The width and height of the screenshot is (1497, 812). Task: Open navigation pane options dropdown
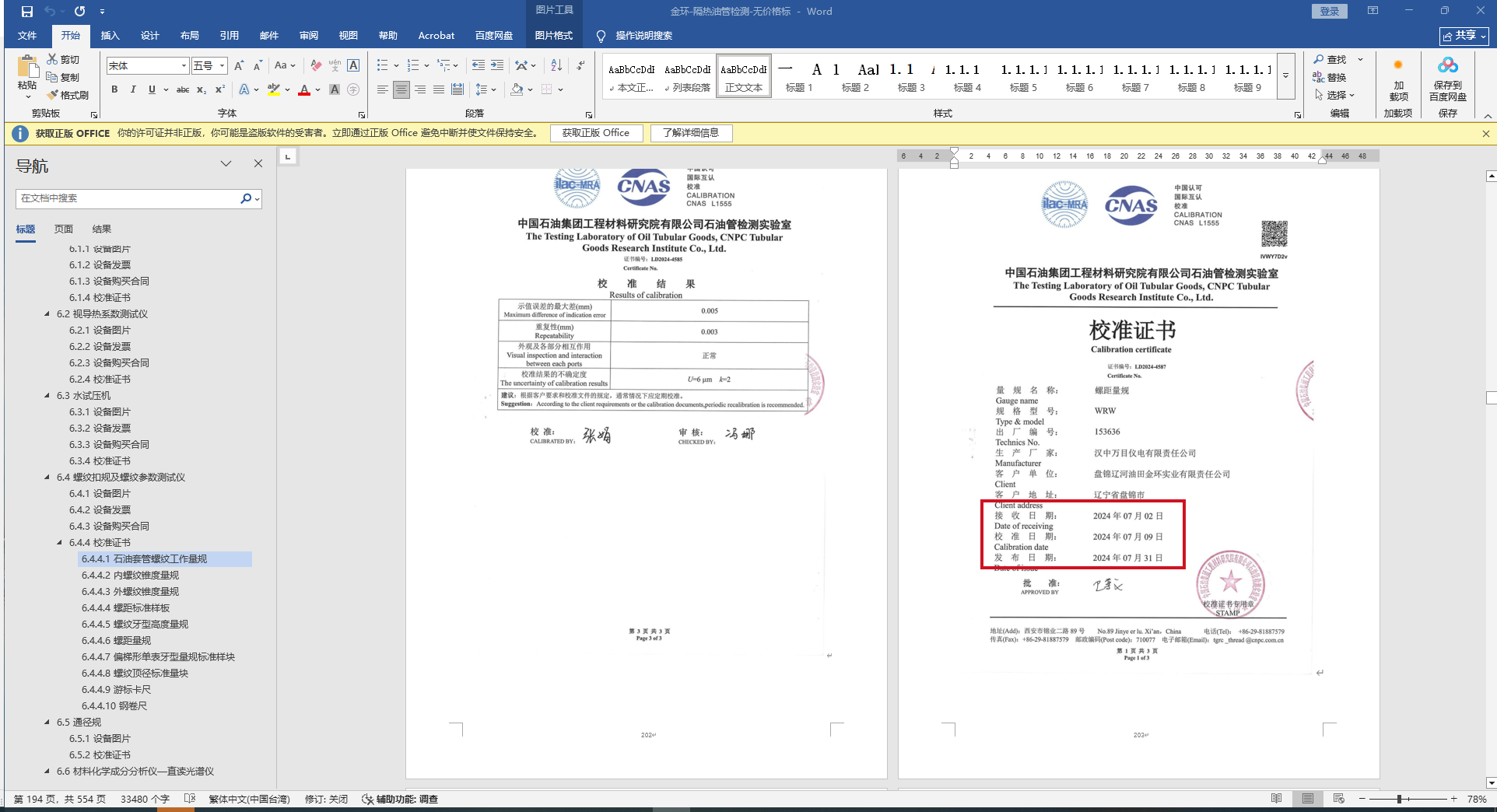tap(226, 164)
